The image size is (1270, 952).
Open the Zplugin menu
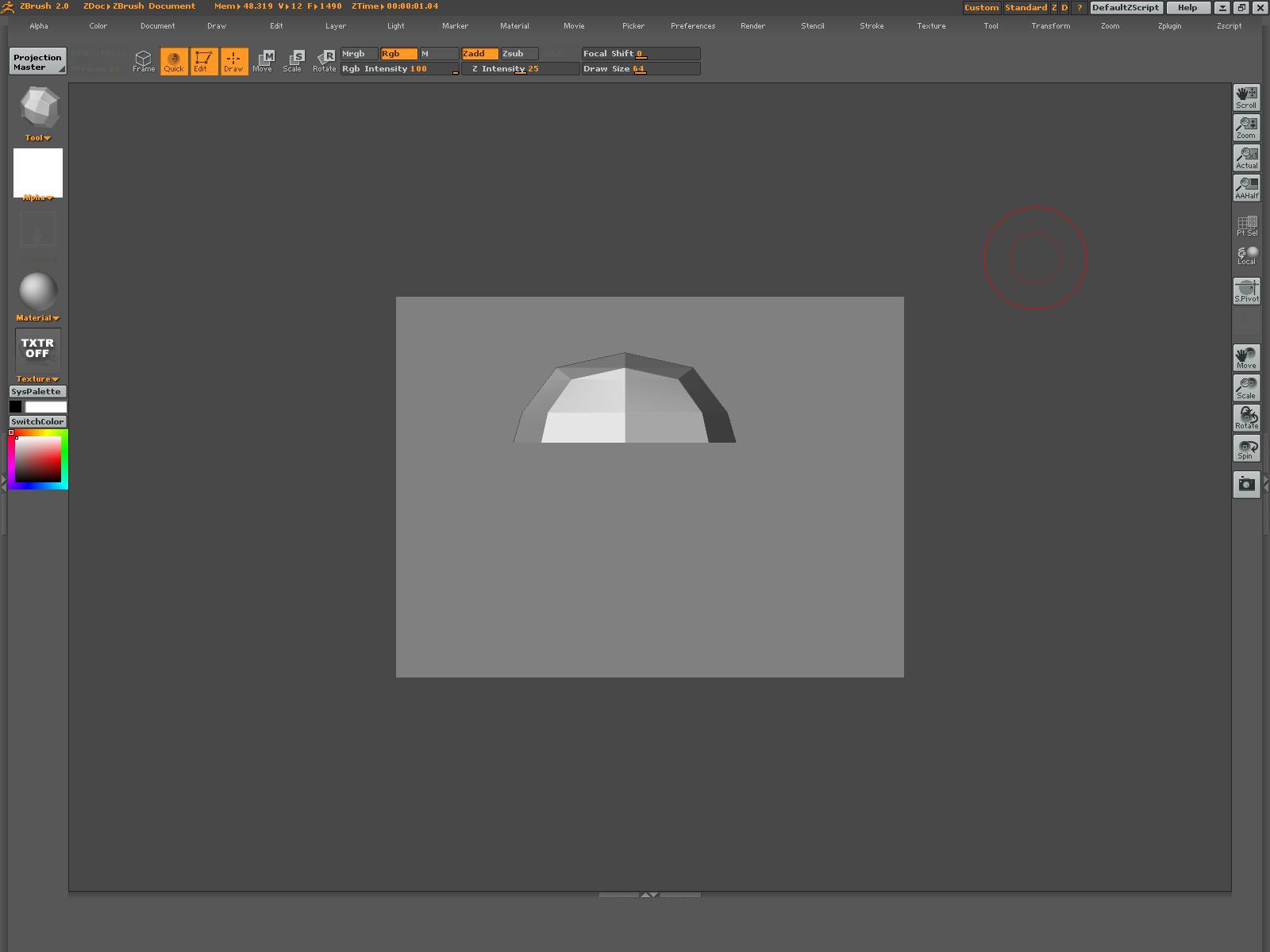pos(1169,26)
